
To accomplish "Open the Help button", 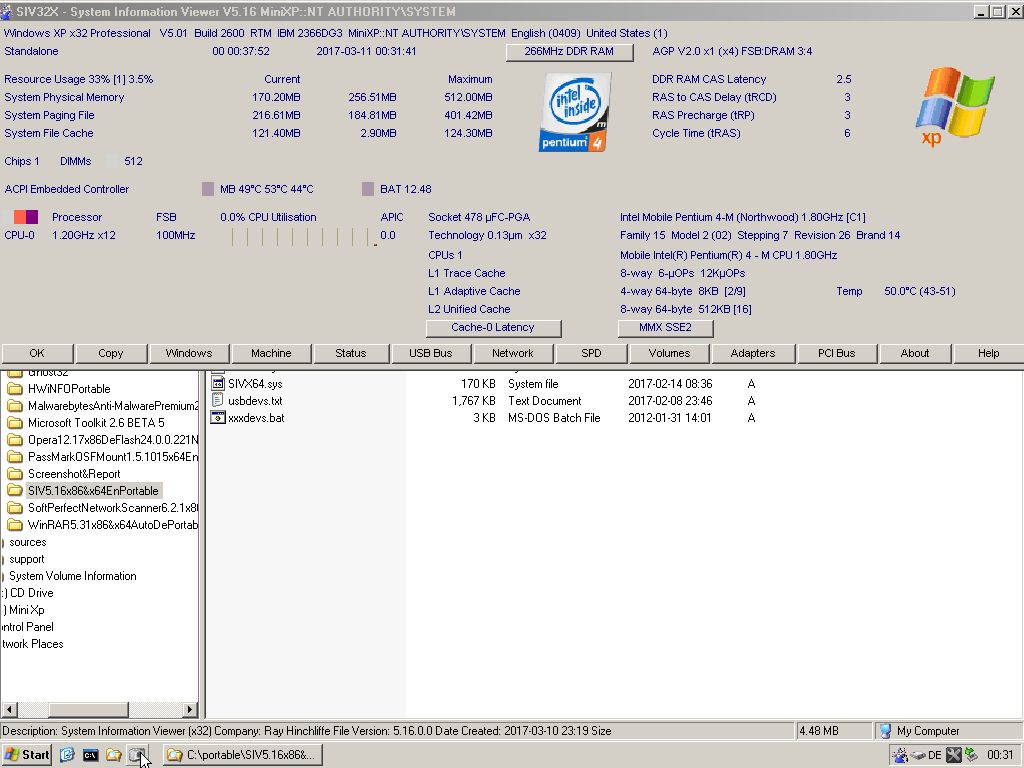I will tap(989, 353).
